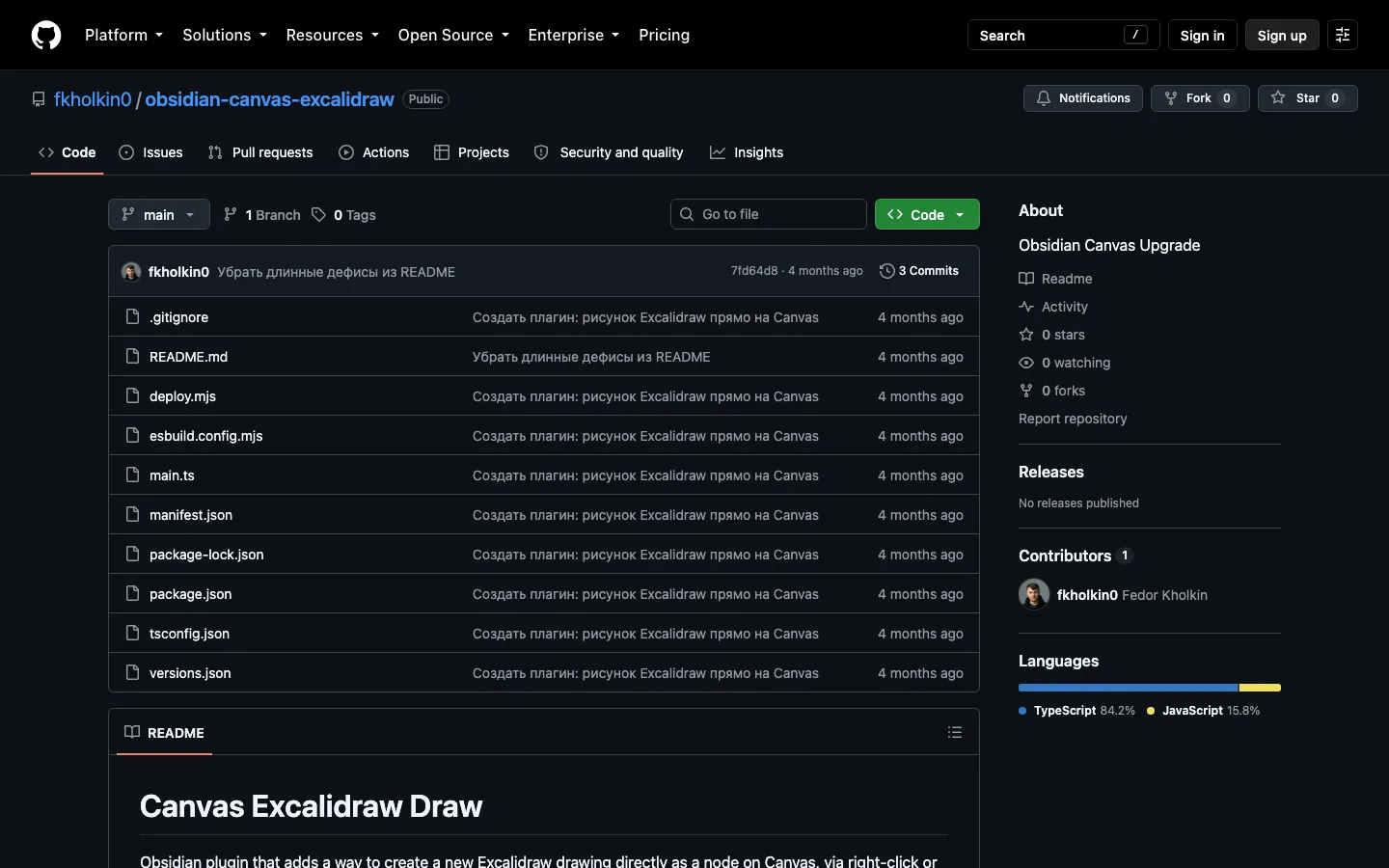Open the README.md file
Screen dimensions: 1389x868
click(x=189, y=357)
